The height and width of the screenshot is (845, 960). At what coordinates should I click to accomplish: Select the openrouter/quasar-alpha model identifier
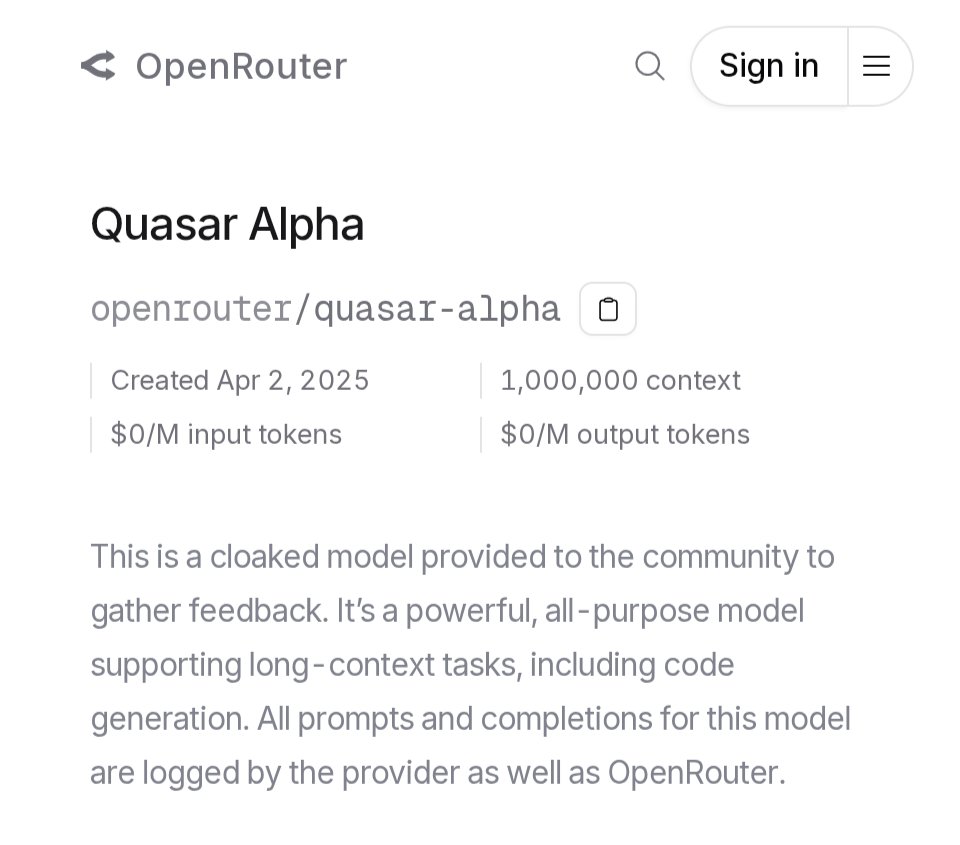326,309
